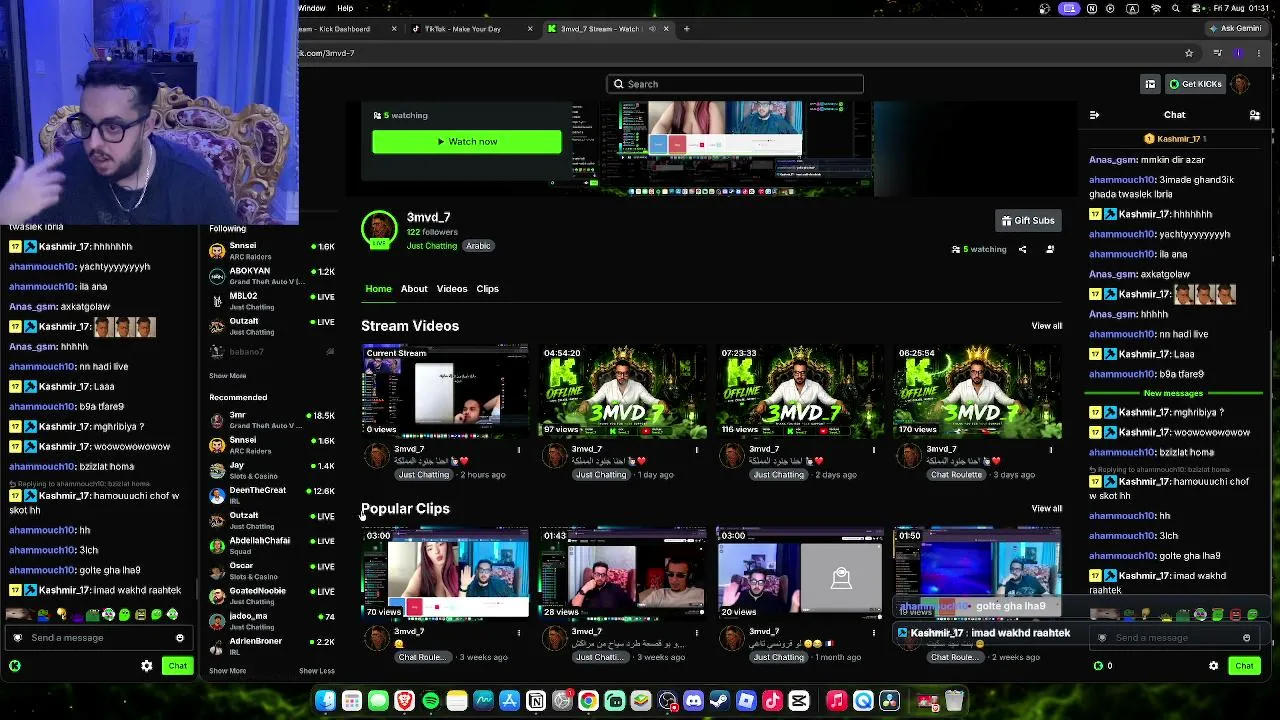This screenshot has width=1280, height=720.
Task: Open options for Current Stream video
Action: pos(519,450)
